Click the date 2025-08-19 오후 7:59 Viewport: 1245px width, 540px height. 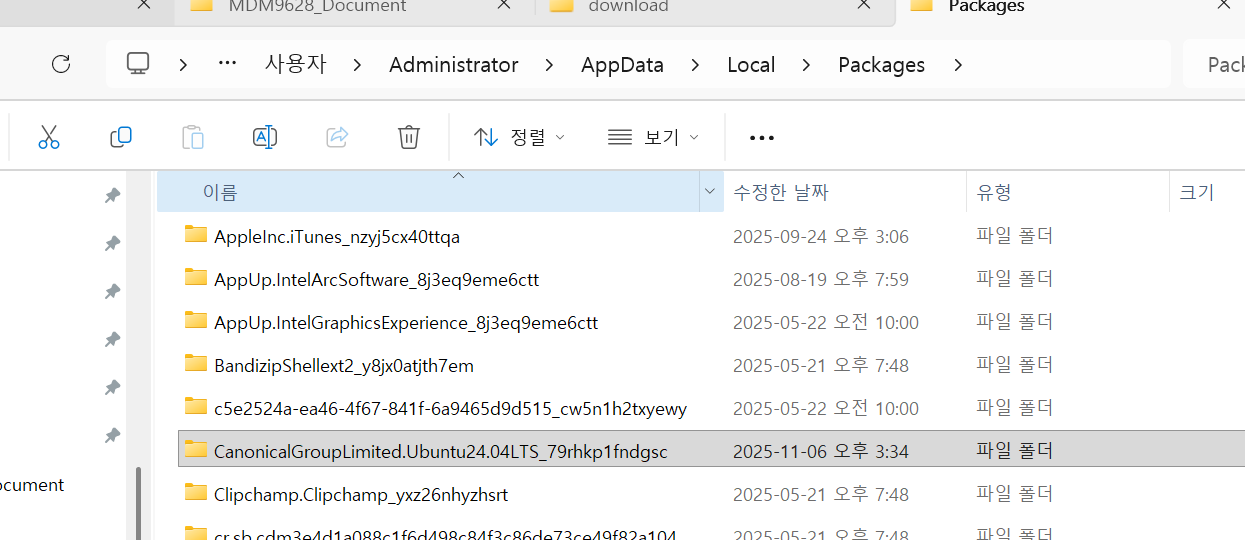click(821, 280)
